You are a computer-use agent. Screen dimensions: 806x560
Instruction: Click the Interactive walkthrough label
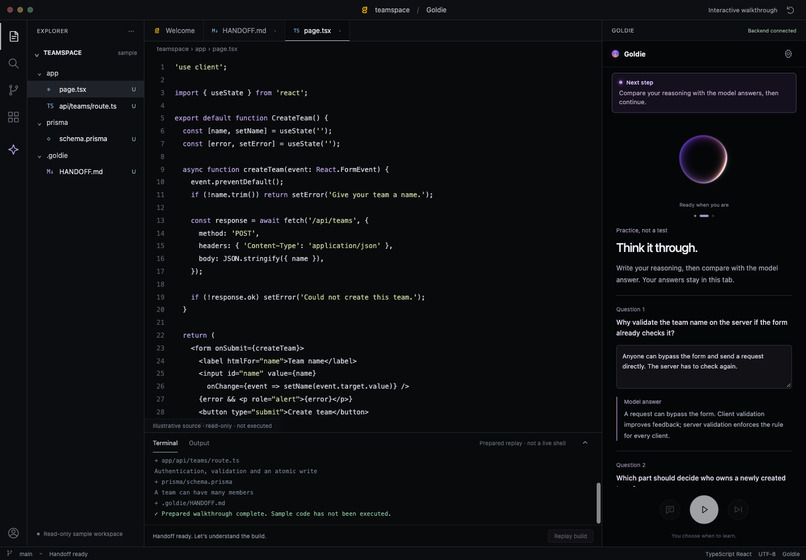click(742, 10)
